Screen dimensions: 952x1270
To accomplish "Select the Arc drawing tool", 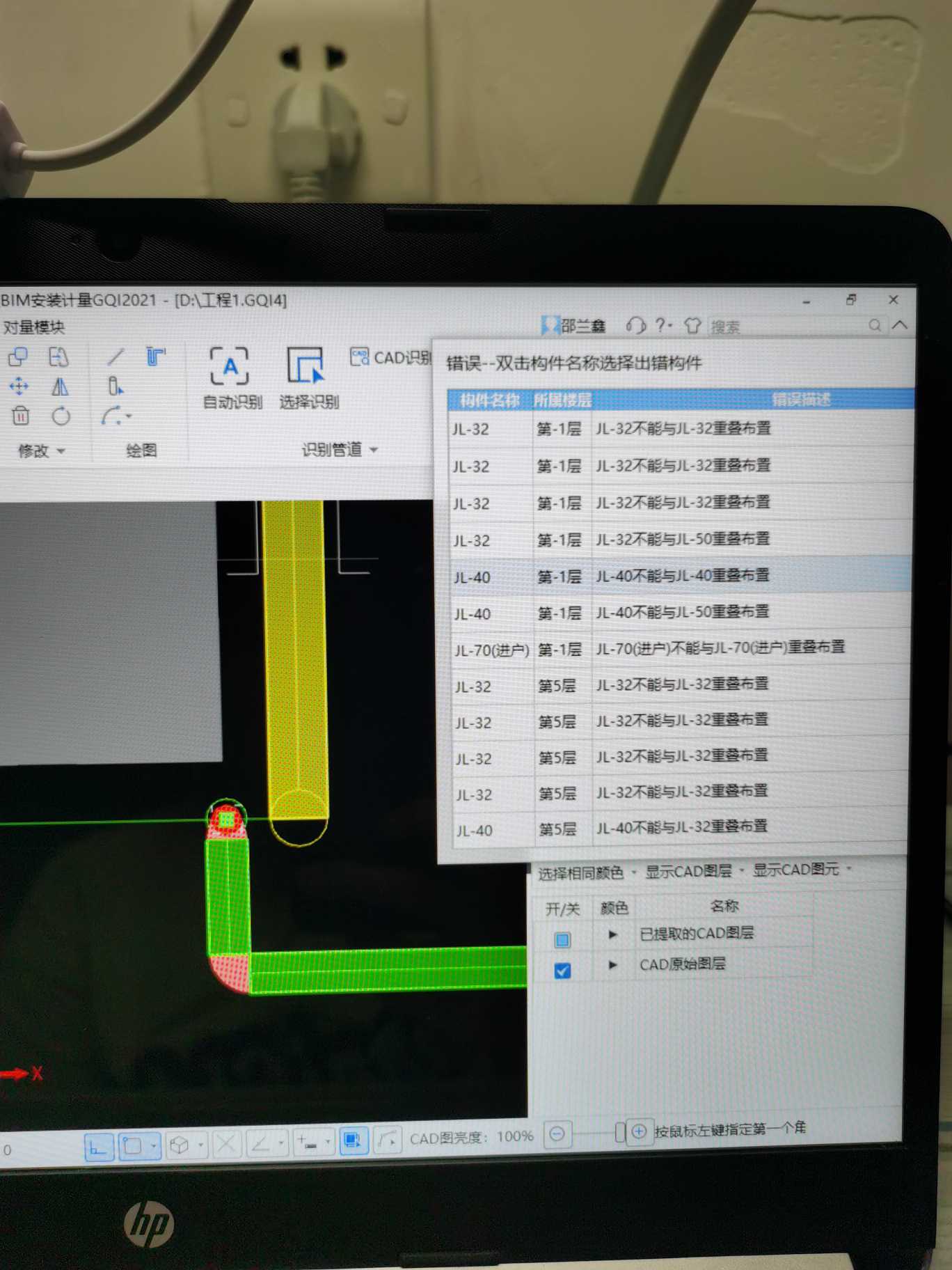I will (112, 416).
